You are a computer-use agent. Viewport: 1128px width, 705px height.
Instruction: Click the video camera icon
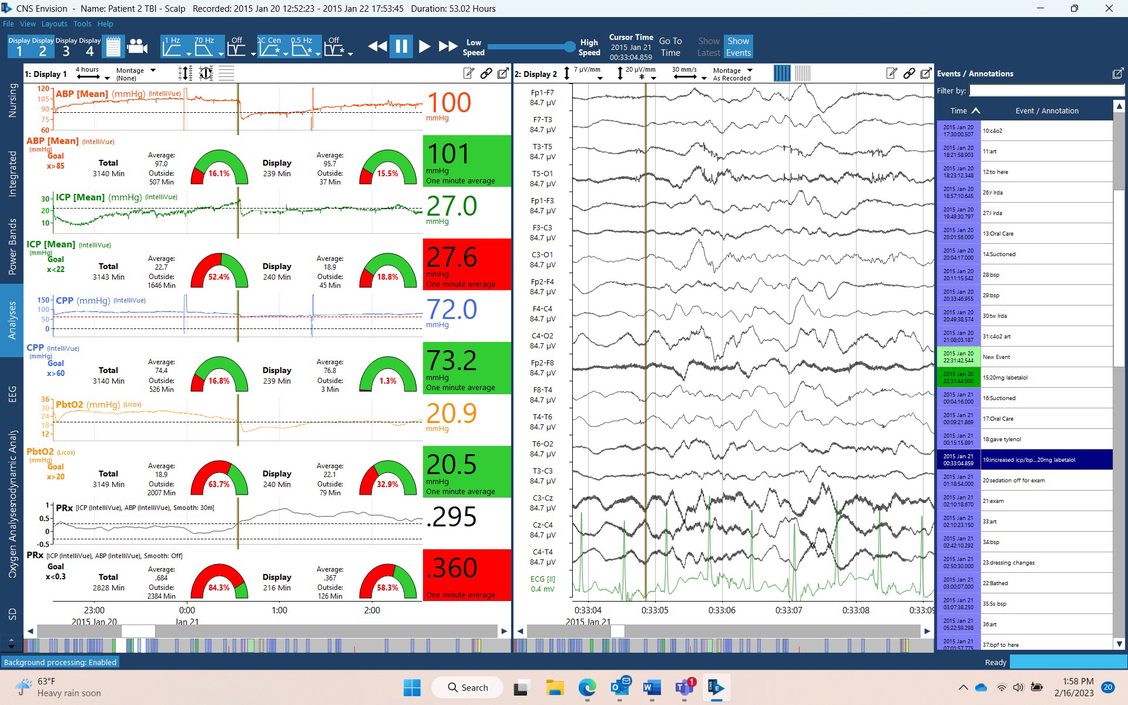[137, 46]
